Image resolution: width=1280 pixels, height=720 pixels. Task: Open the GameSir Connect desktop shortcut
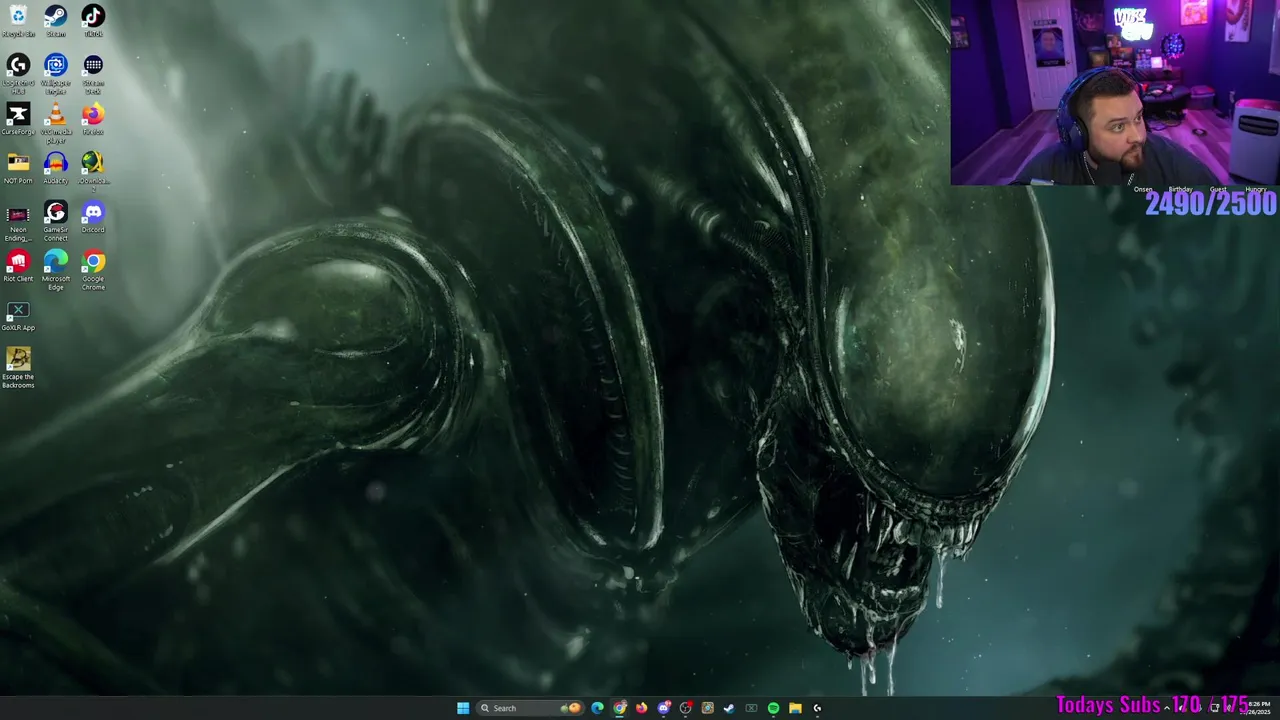[x=55, y=221]
